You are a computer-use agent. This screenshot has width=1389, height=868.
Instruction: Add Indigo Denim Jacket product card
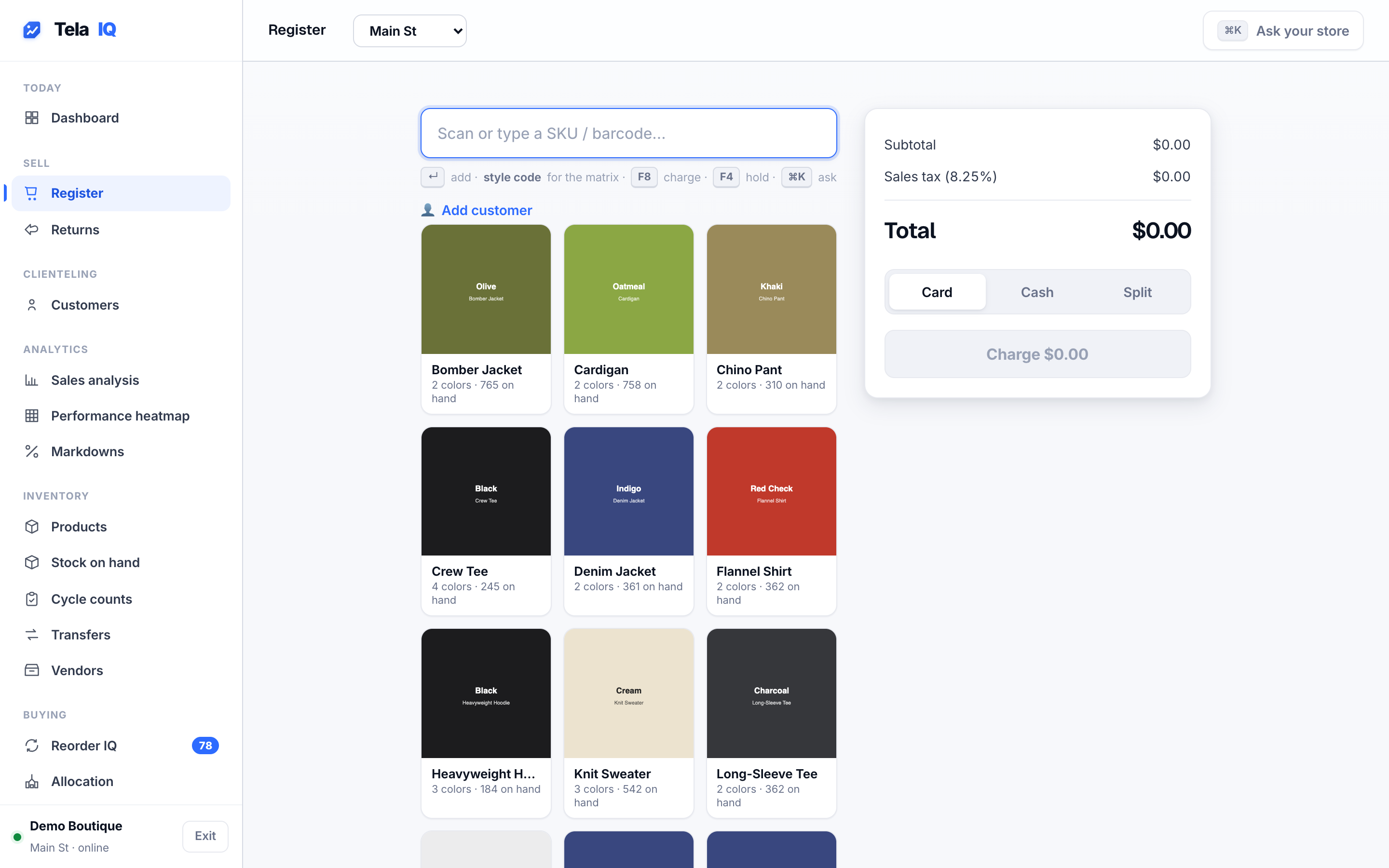point(628,521)
